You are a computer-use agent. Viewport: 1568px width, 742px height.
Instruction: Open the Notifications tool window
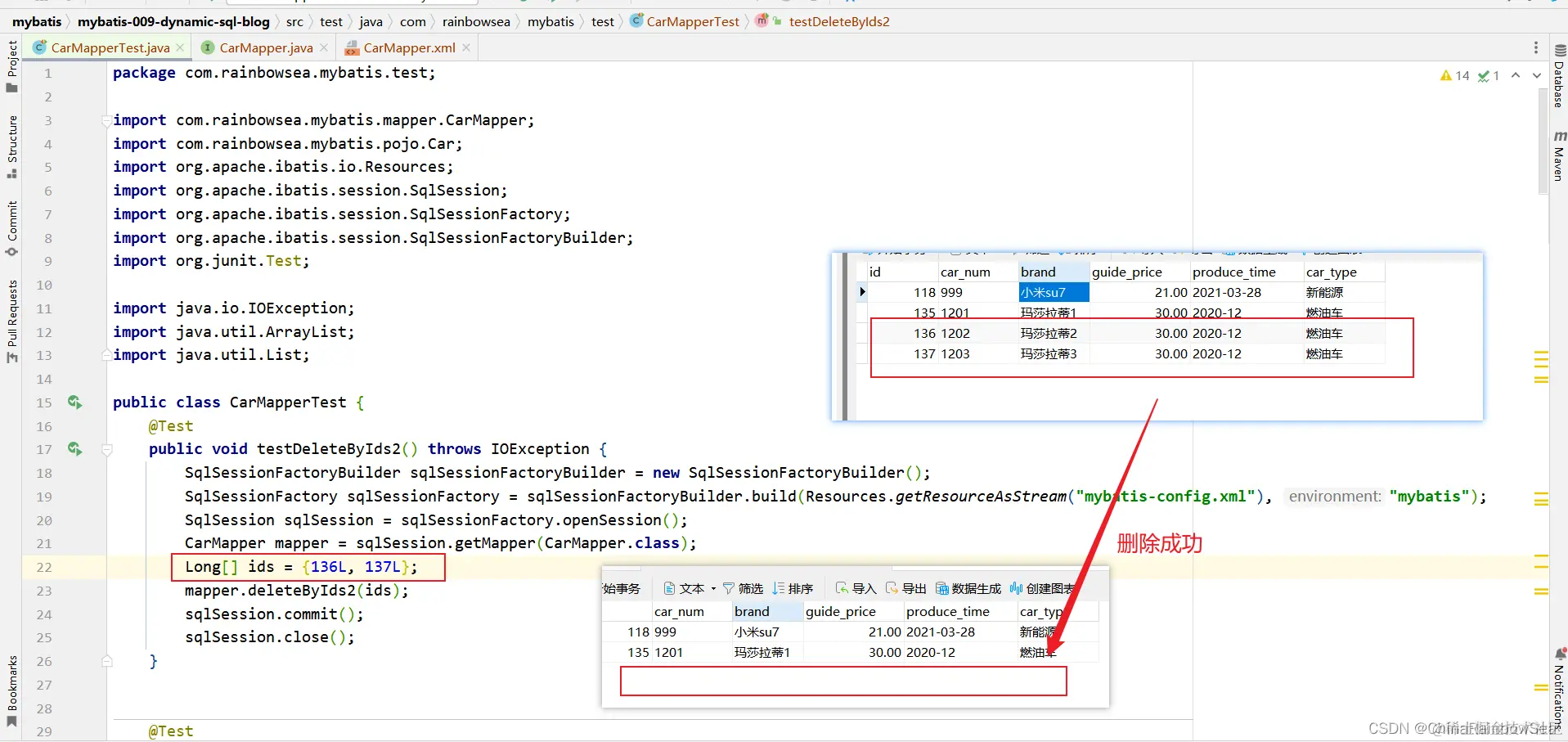[1559, 689]
